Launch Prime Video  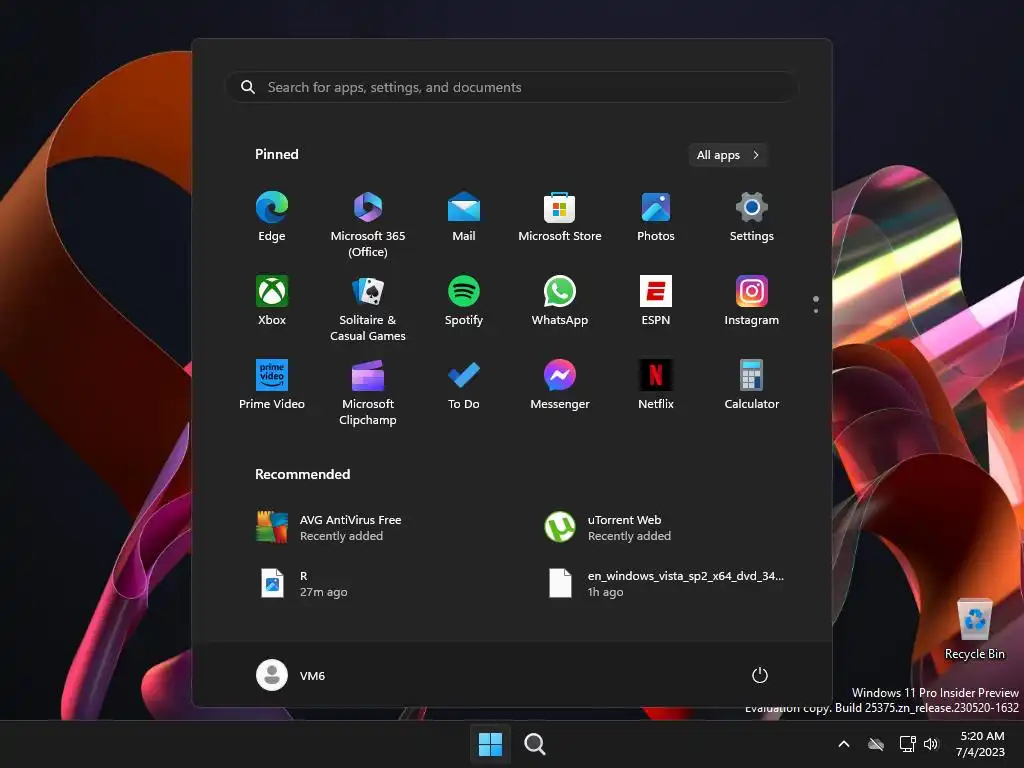(272, 385)
